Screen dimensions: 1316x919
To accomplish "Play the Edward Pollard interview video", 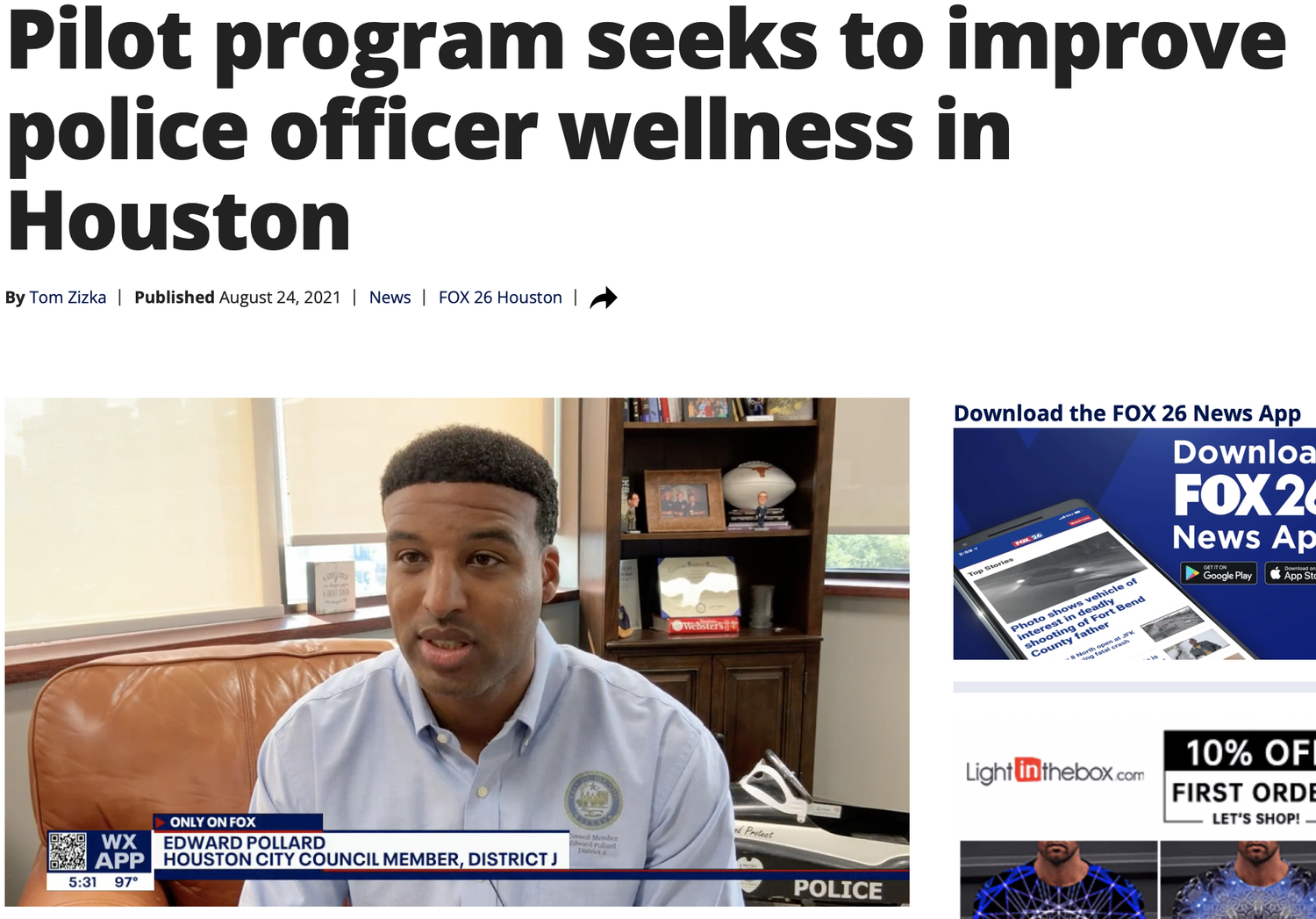I will [457, 651].
